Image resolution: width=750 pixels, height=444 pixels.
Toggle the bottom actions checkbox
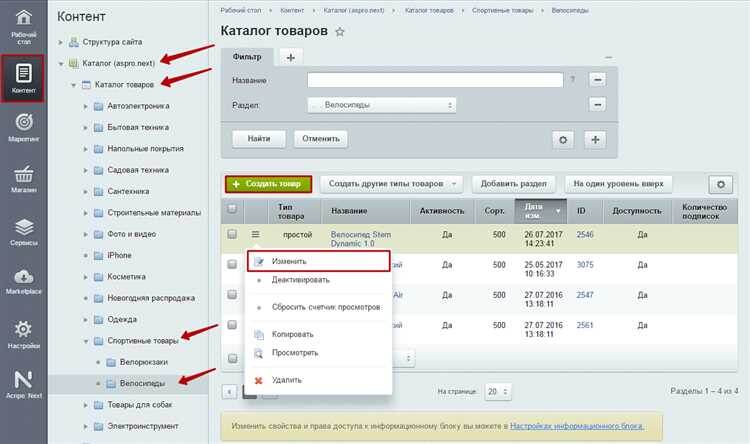click(x=232, y=358)
